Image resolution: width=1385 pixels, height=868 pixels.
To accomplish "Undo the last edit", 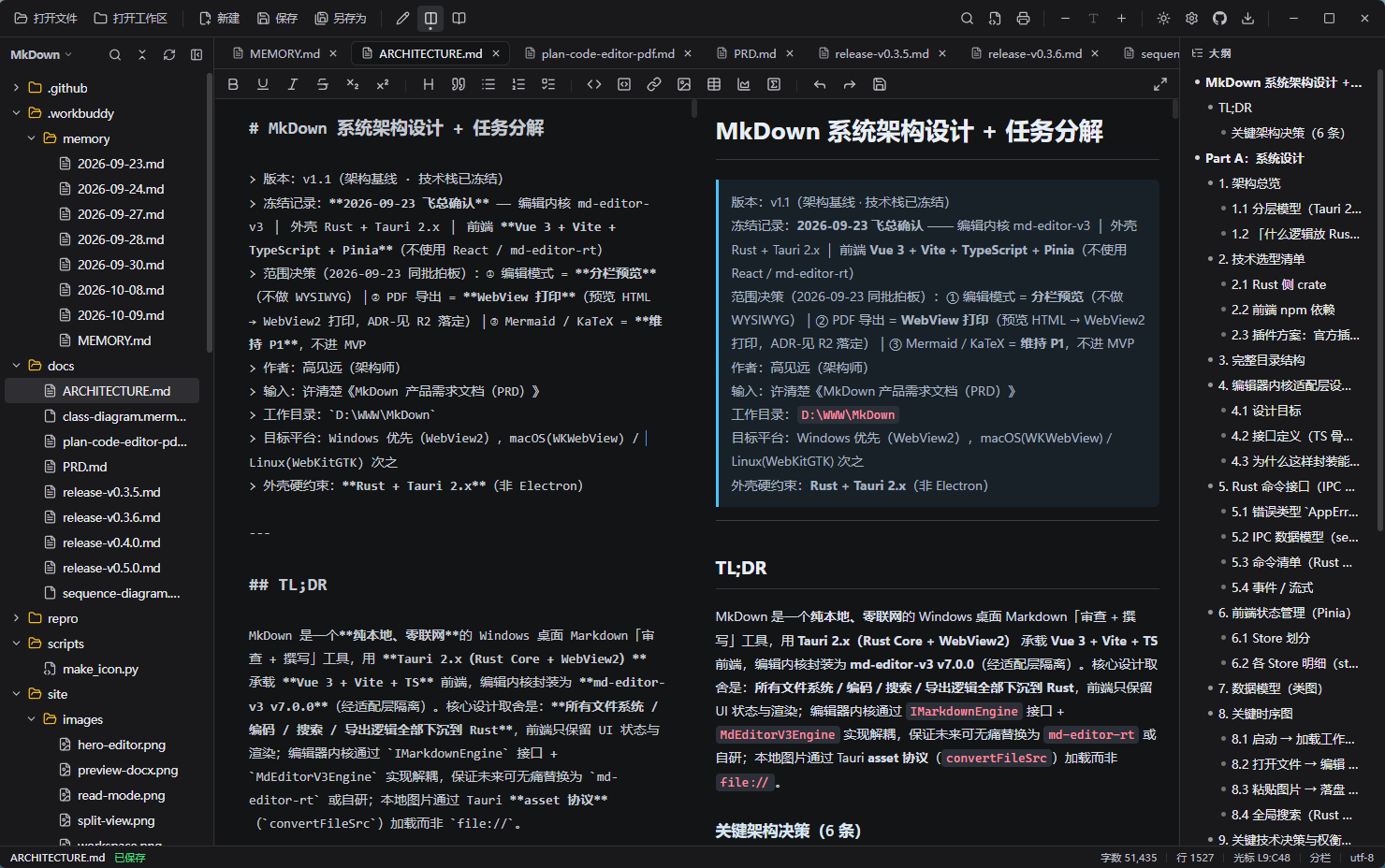I will (x=820, y=84).
